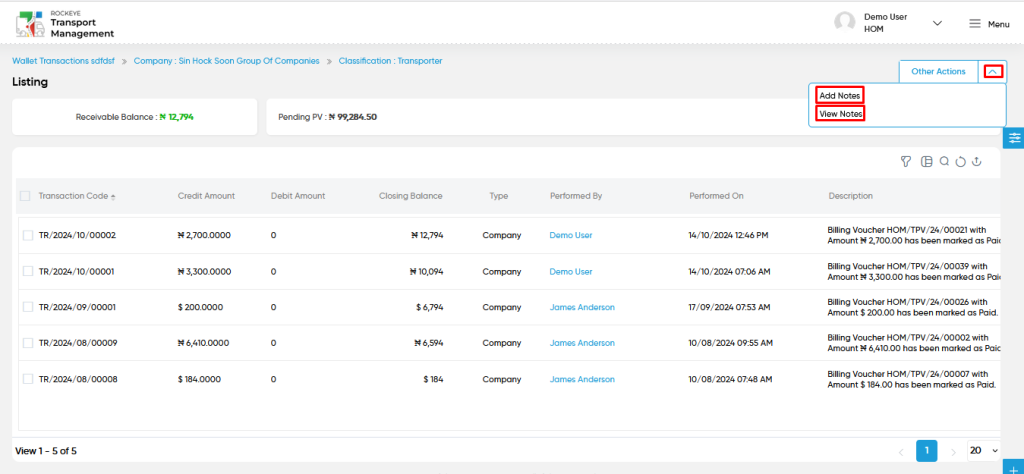1024x474 pixels.
Task: Click the Performed By column header
Action: coord(576,196)
